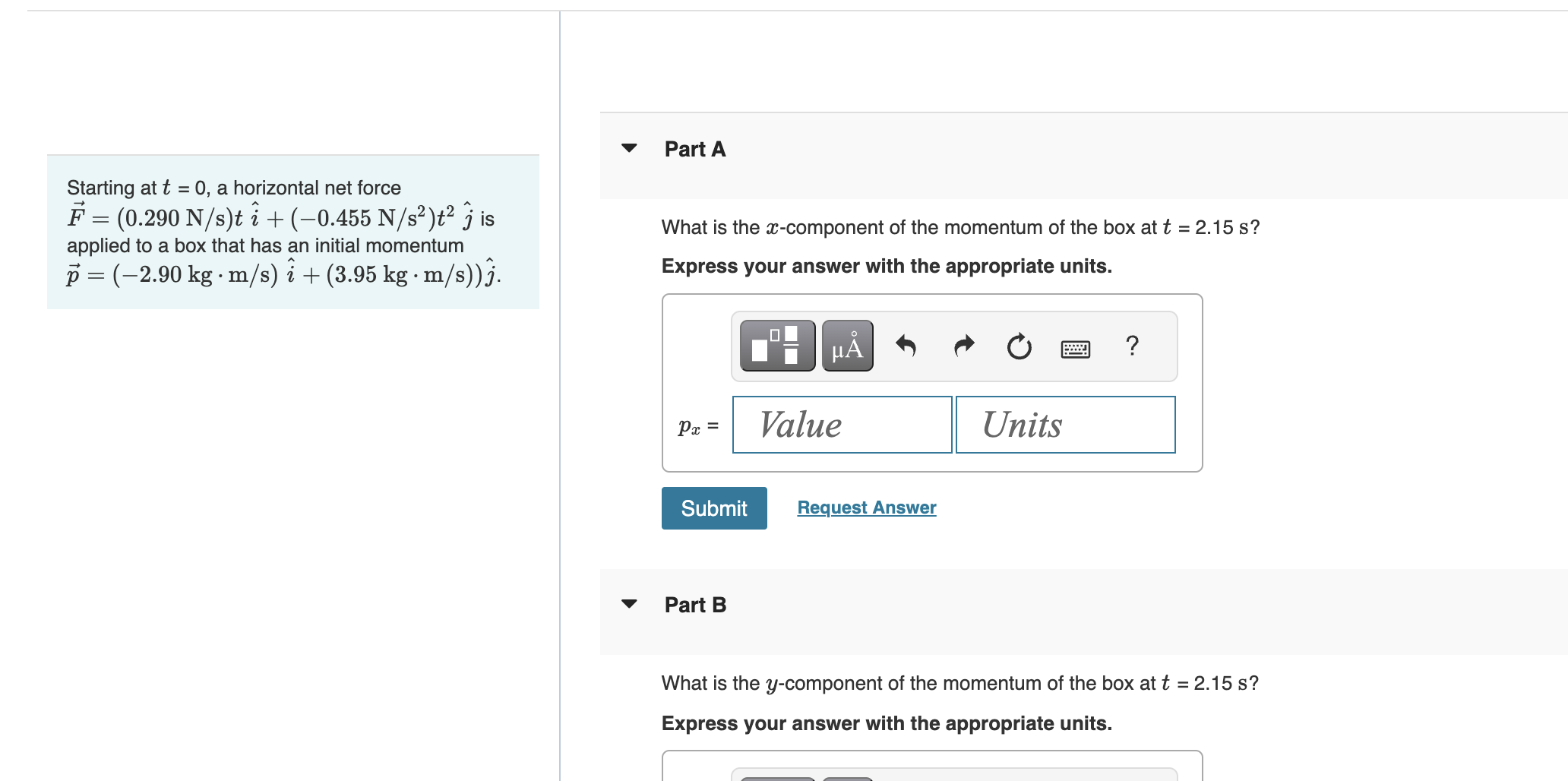
Task: Open the equation editor help question mark
Action: click(1131, 346)
